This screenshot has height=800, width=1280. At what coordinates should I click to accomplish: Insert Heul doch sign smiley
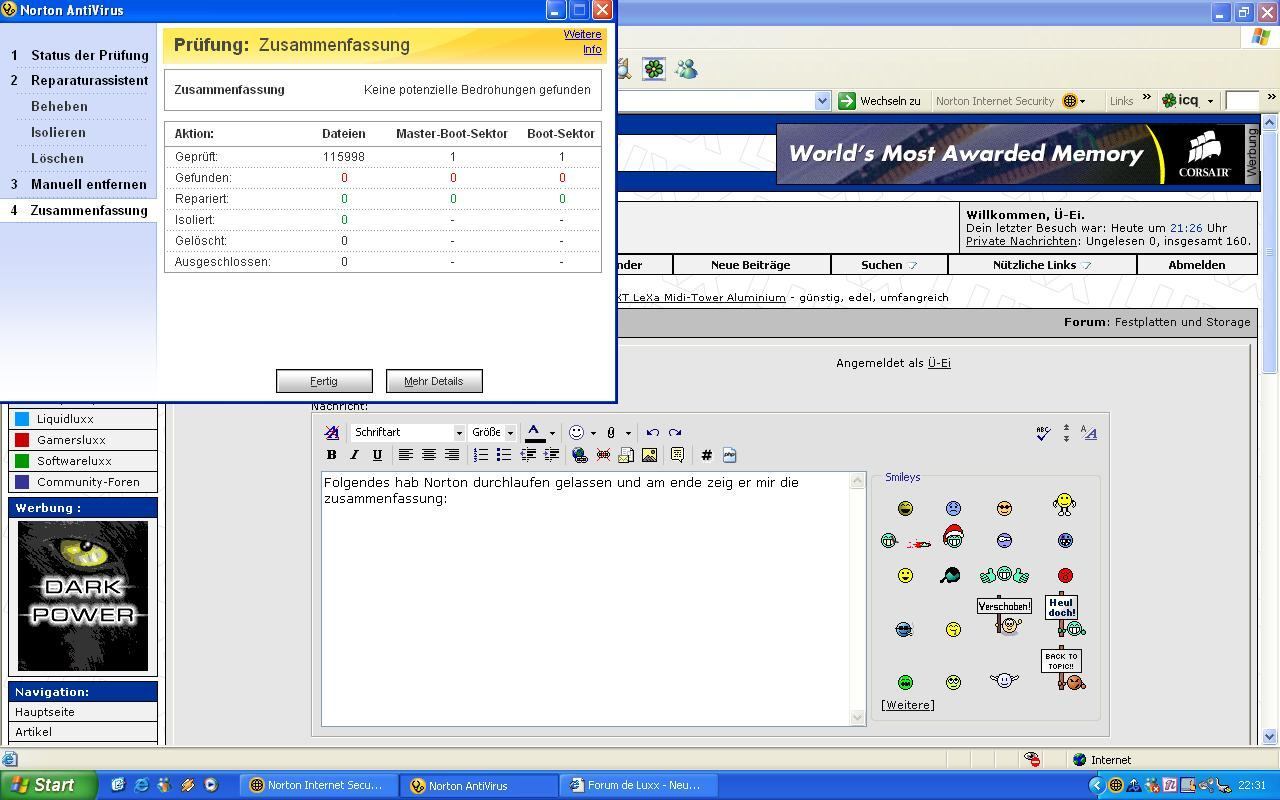point(1064,615)
